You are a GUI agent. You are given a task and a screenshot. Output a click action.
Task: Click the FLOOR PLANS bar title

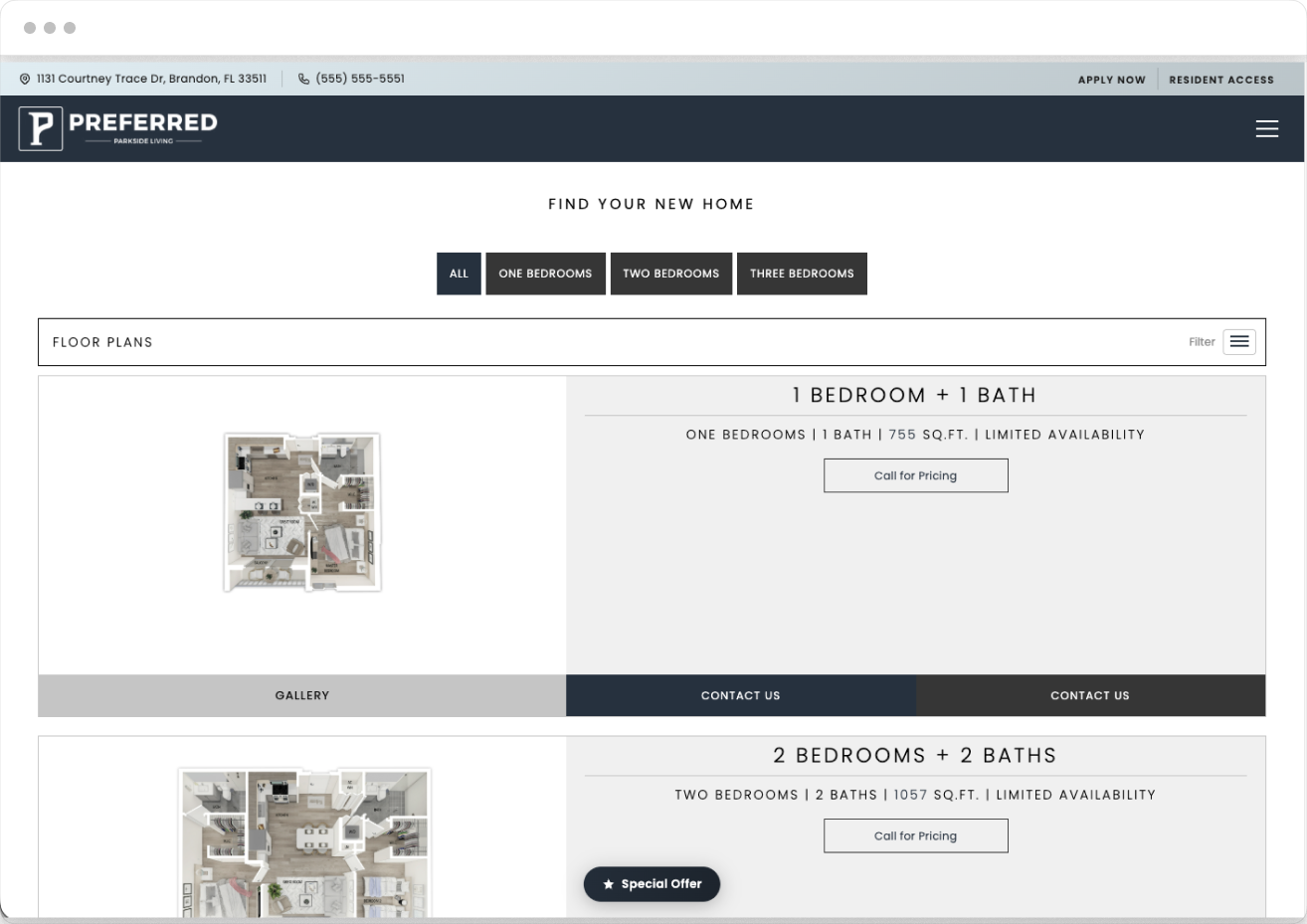(102, 342)
